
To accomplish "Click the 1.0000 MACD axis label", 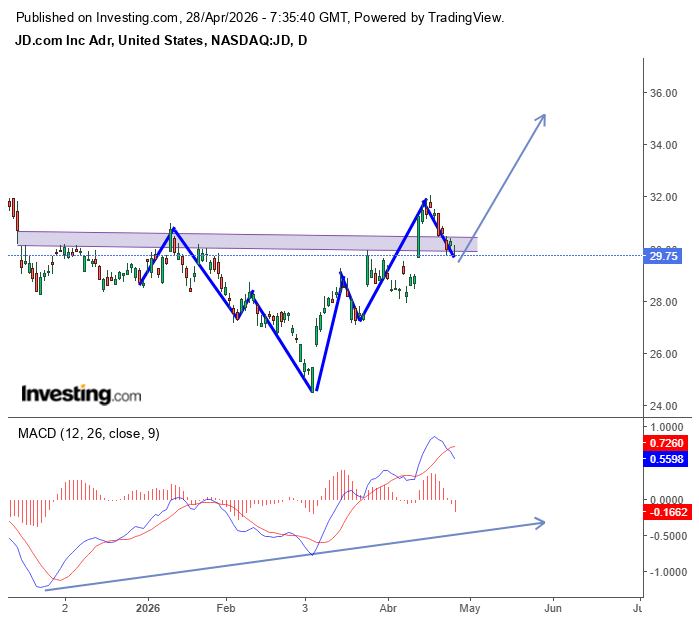I will click(667, 427).
